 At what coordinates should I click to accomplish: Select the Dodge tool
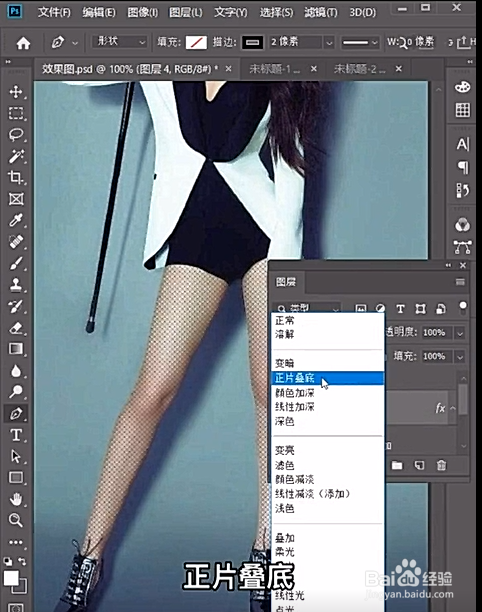click(x=16, y=391)
